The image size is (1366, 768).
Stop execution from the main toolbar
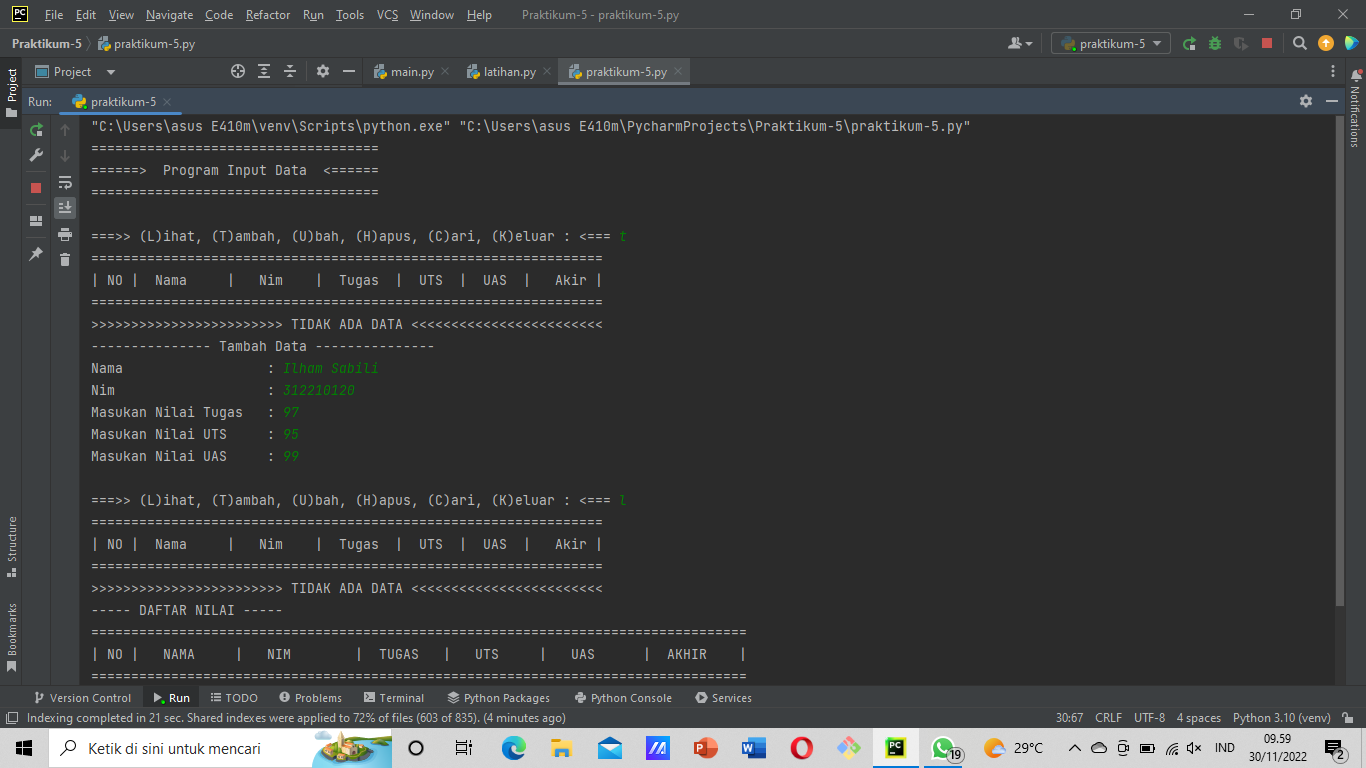[1267, 43]
